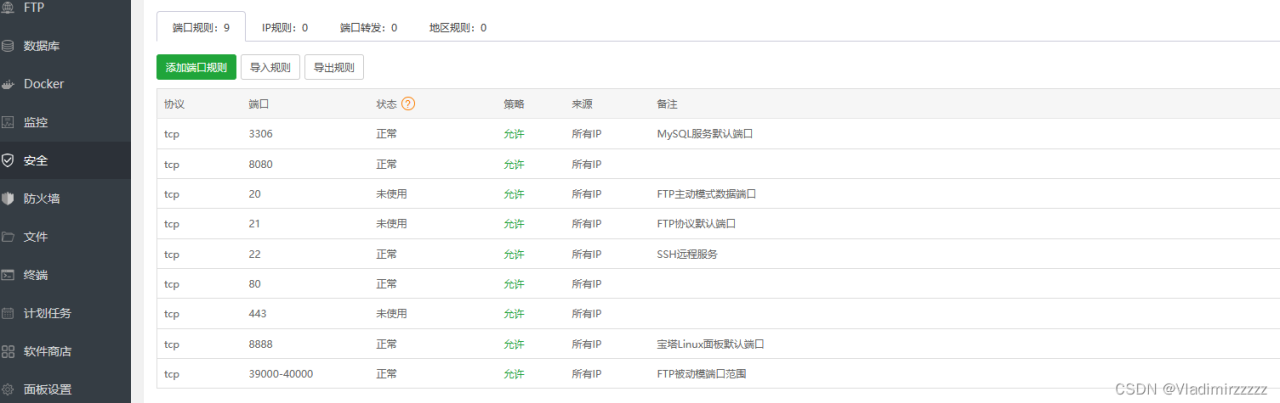Click the remark 宝塔Linux面板默认端口
1280x403 pixels.
pos(710,344)
